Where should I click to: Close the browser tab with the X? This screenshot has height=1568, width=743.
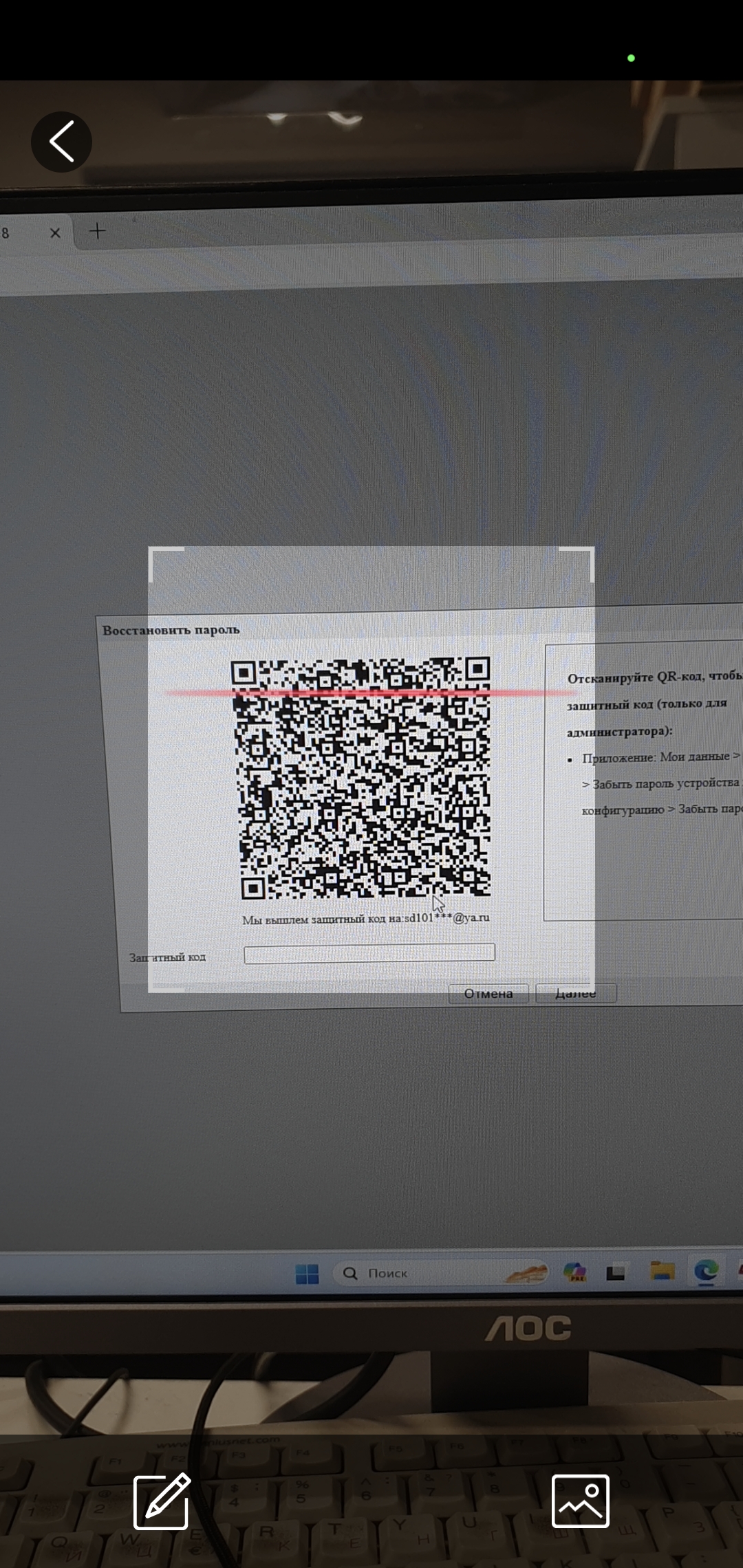pos(55,233)
